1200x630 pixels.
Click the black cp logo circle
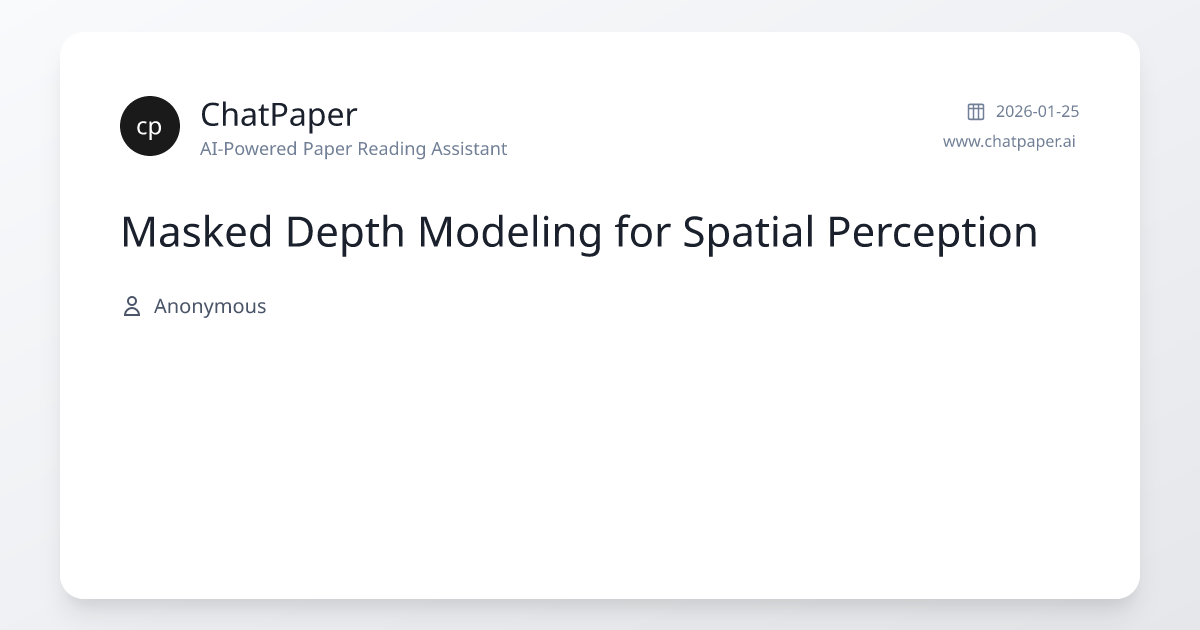[150, 126]
